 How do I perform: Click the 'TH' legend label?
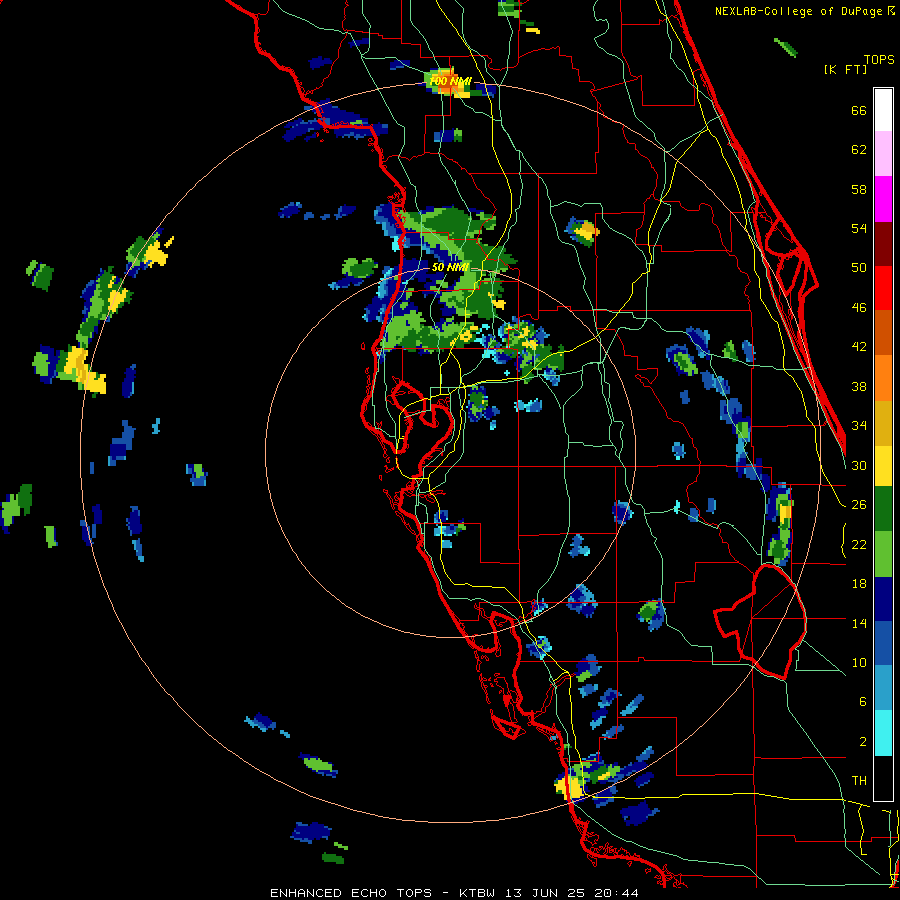[x=859, y=781]
